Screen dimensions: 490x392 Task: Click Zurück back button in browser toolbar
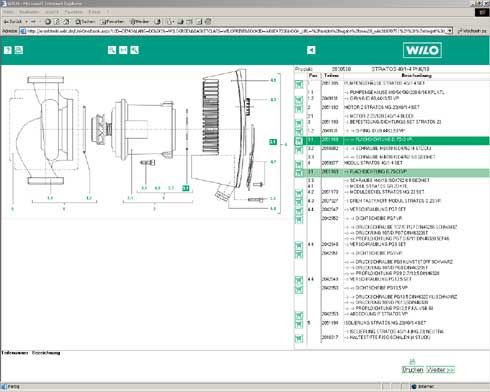coord(13,22)
